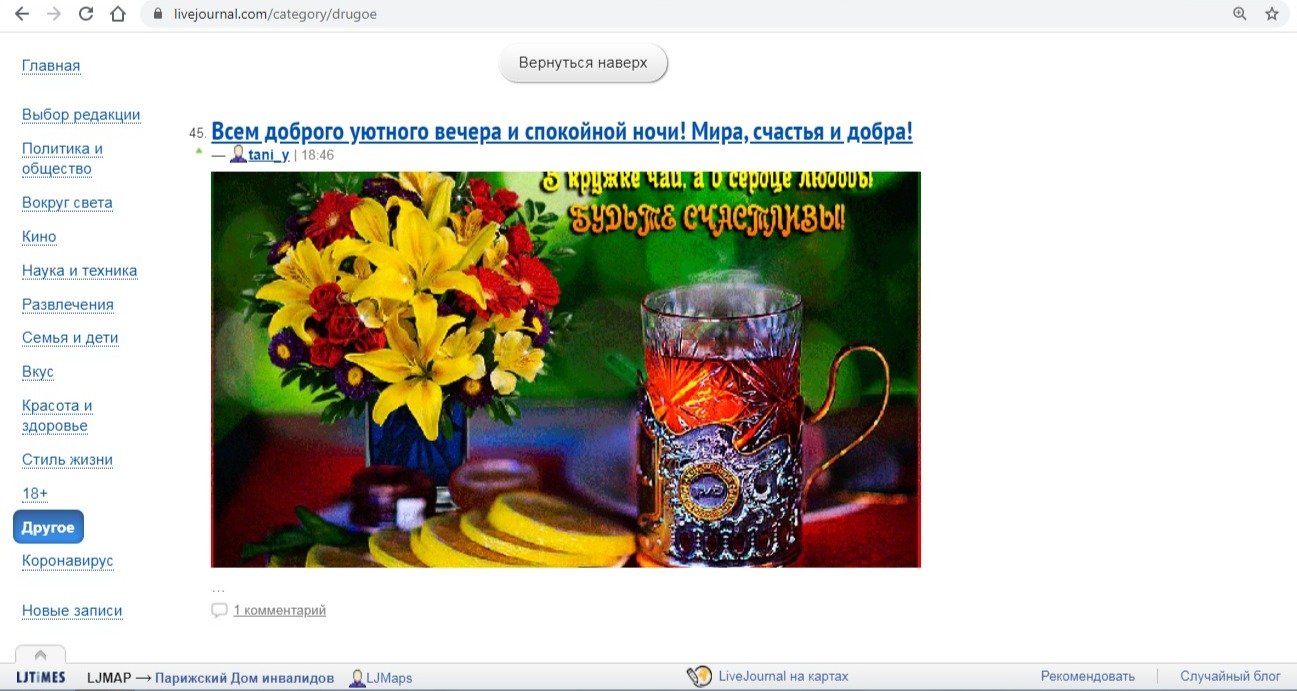Viewport: 1297px width, 691px height.
Task: Open Кино category
Action: pyautogui.click(x=39, y=237)
